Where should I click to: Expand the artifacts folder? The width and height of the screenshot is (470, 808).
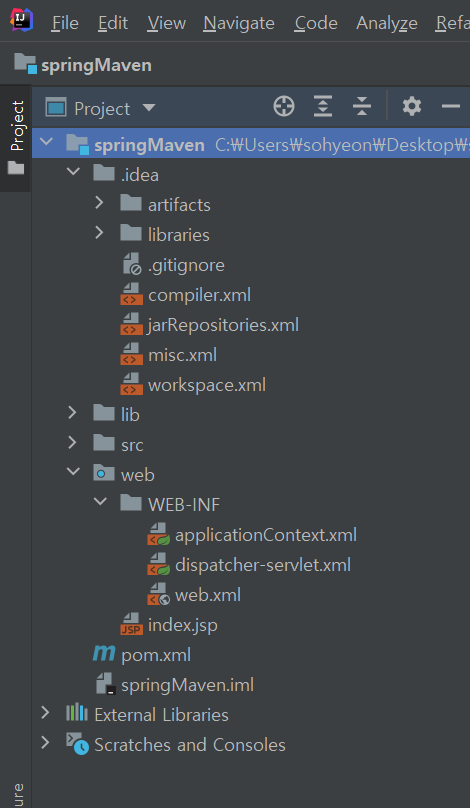click(x=99, y=203)
